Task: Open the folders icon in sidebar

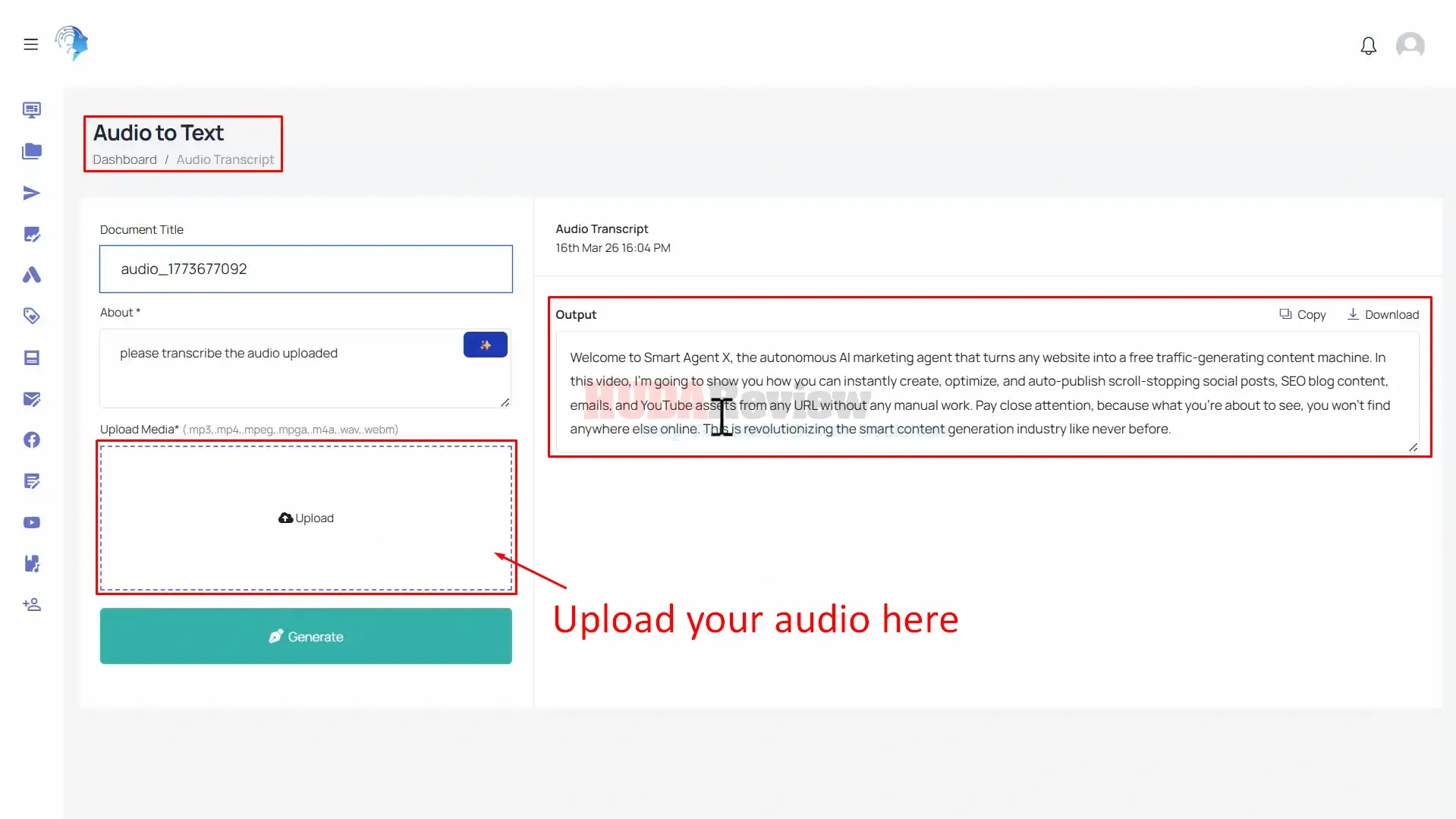Action: coord(31,151)
